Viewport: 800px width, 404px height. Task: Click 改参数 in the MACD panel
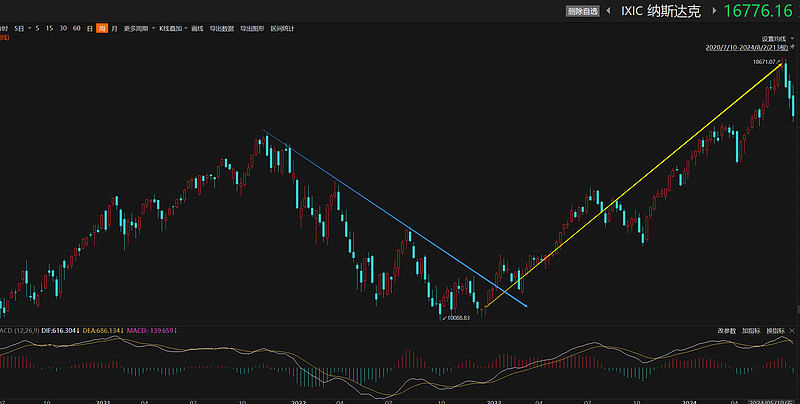tap(726, 330)
